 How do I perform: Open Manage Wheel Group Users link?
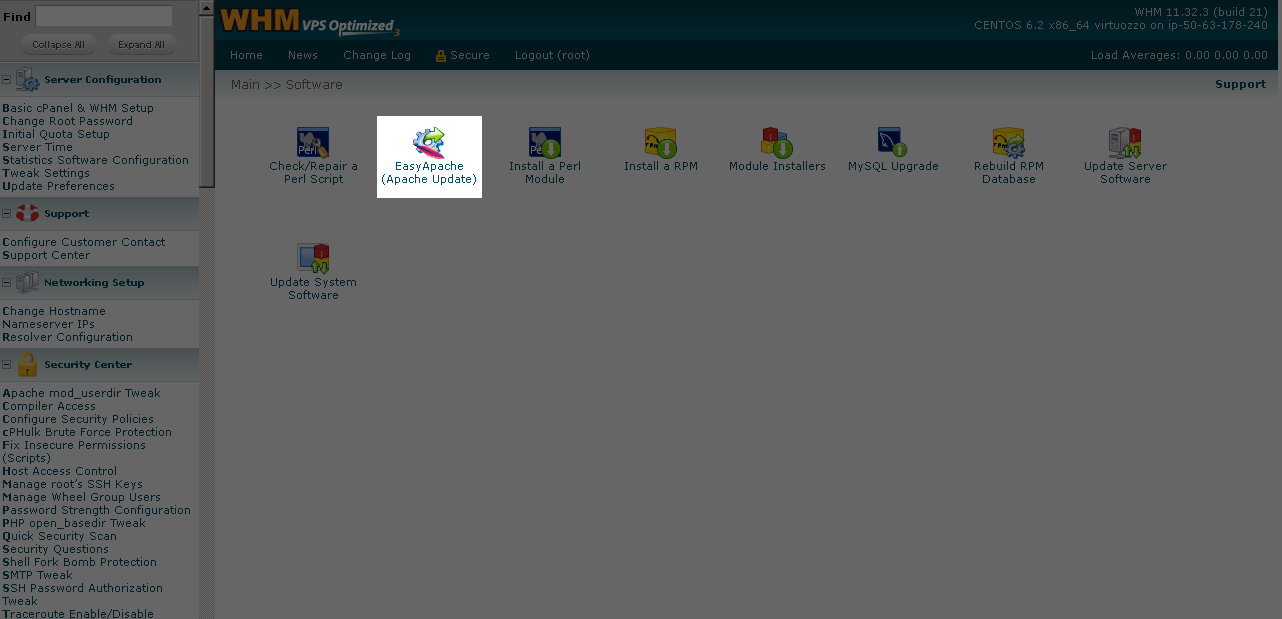point(81,497)
